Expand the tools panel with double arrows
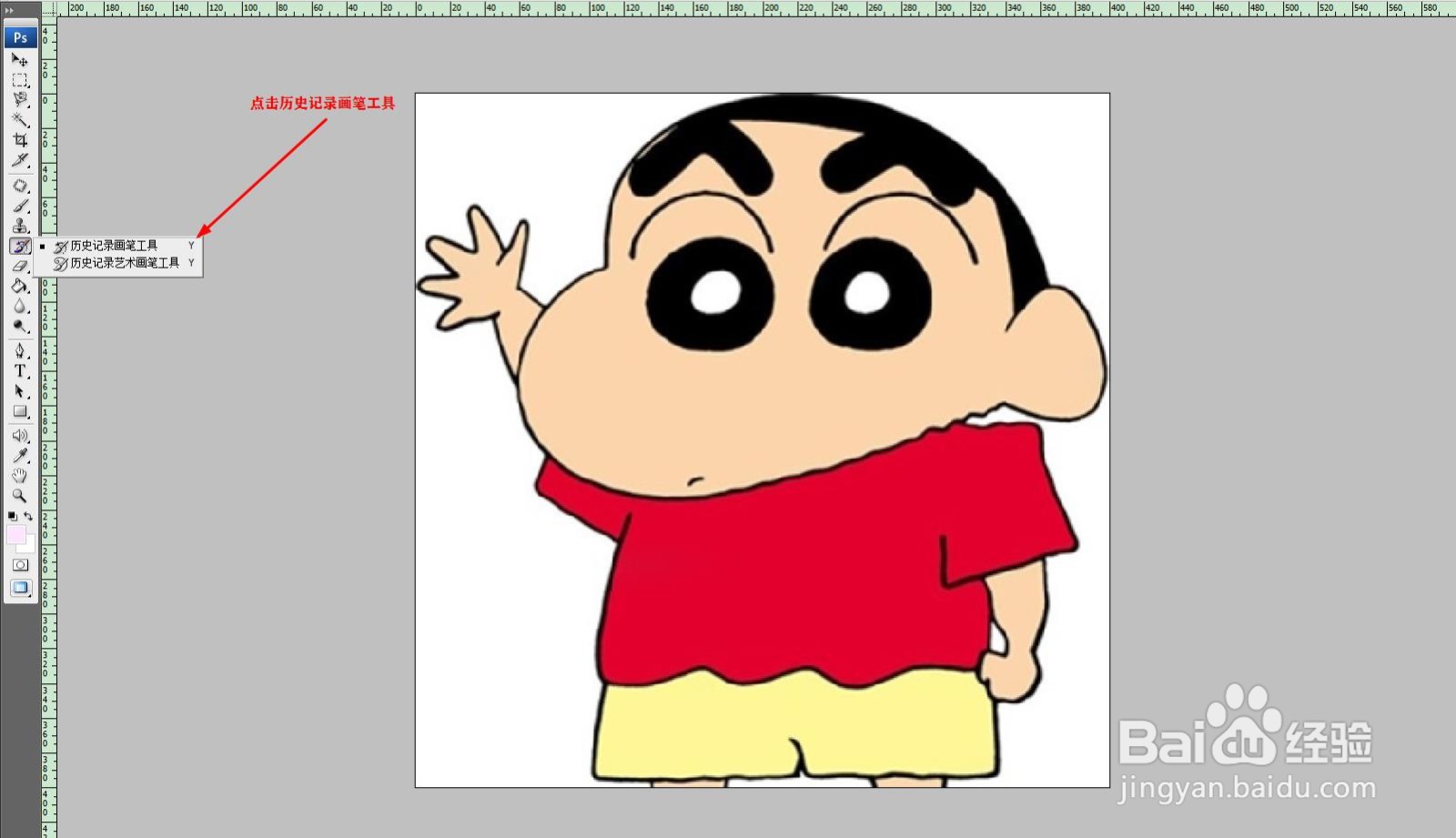Viewport: 1456px width, 838px height. point(9,10)
